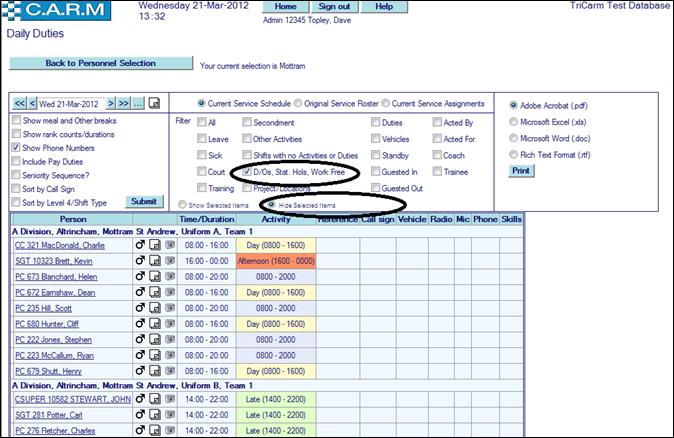Click the comment icon in Henry Shutt's row

(169, 371)
